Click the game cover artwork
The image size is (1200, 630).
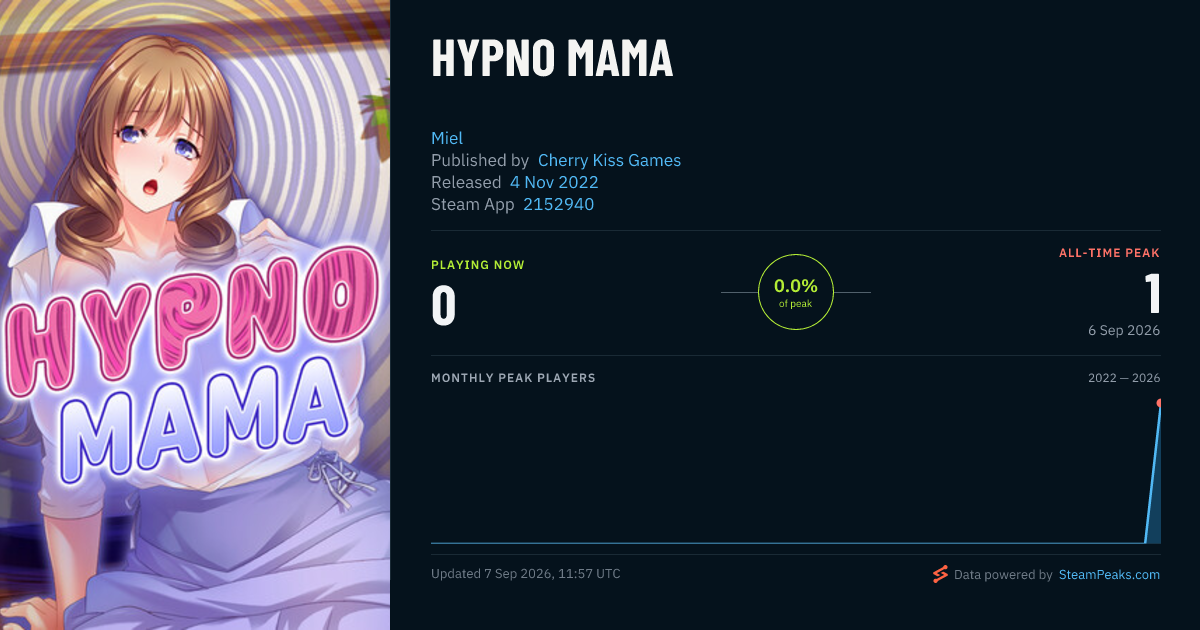[x=195, y=315]
